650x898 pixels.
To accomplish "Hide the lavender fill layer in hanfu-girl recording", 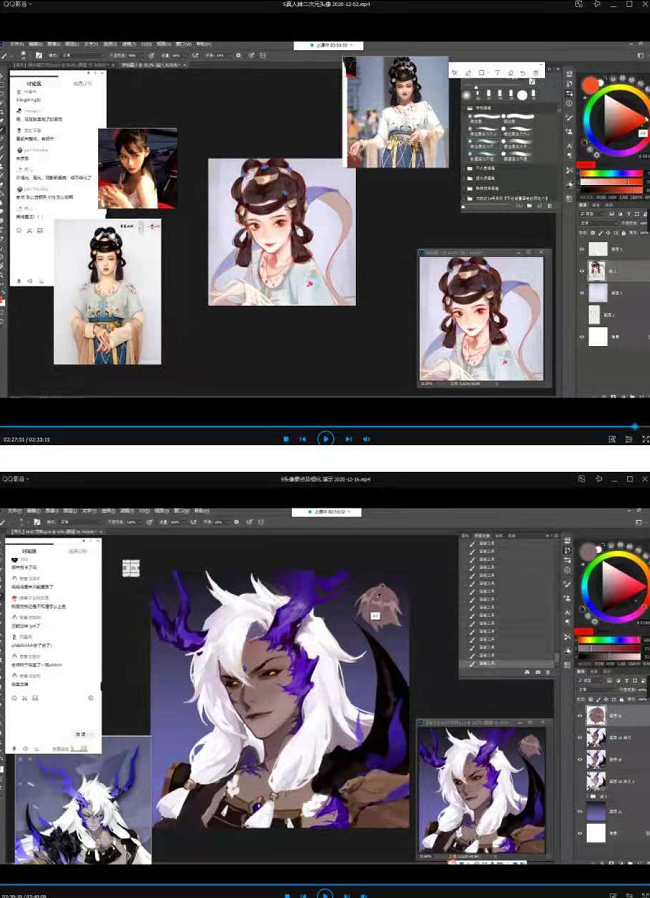I will click(x=582, y=293).
